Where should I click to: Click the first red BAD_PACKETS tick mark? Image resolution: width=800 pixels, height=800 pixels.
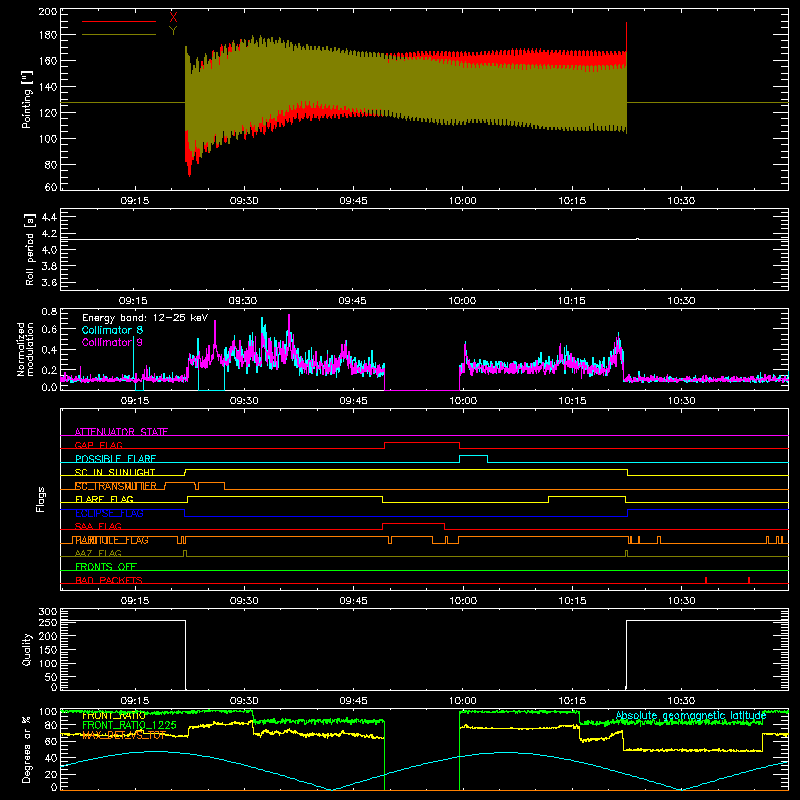(706, 580)
